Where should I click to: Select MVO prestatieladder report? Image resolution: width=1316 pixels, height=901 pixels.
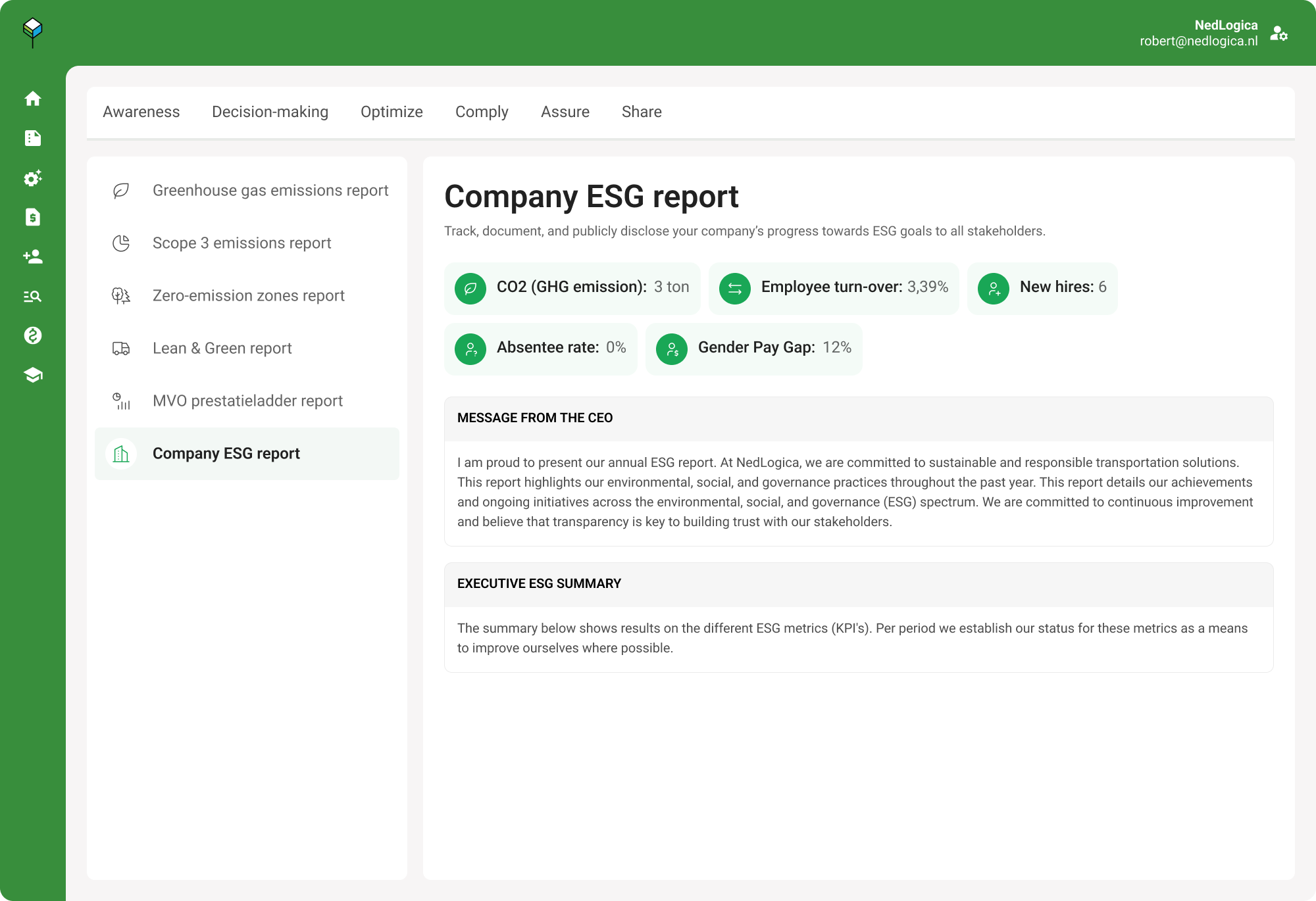tap(247, 401)
